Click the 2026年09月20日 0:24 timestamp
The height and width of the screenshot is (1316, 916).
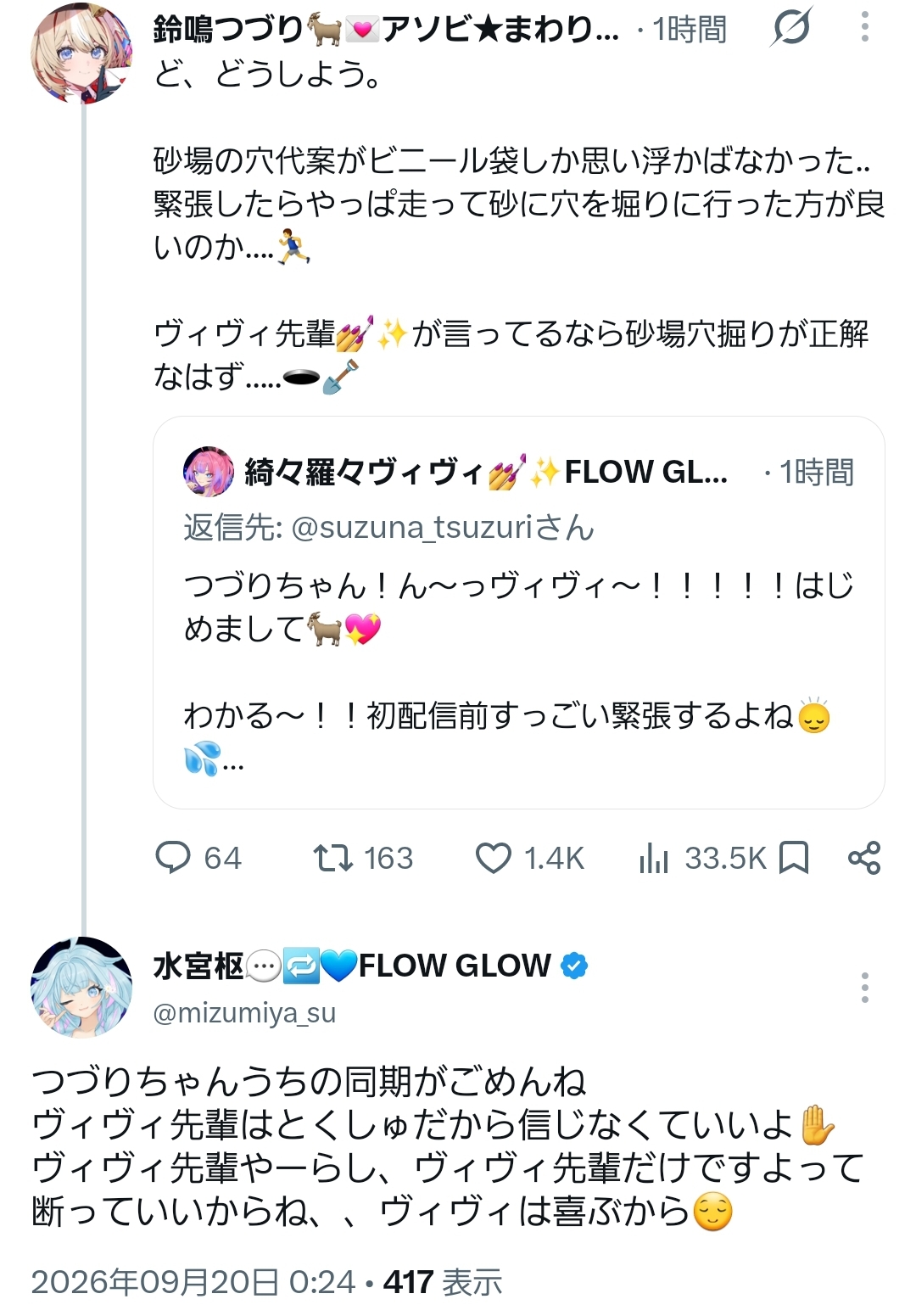(x=193, y=1282)
